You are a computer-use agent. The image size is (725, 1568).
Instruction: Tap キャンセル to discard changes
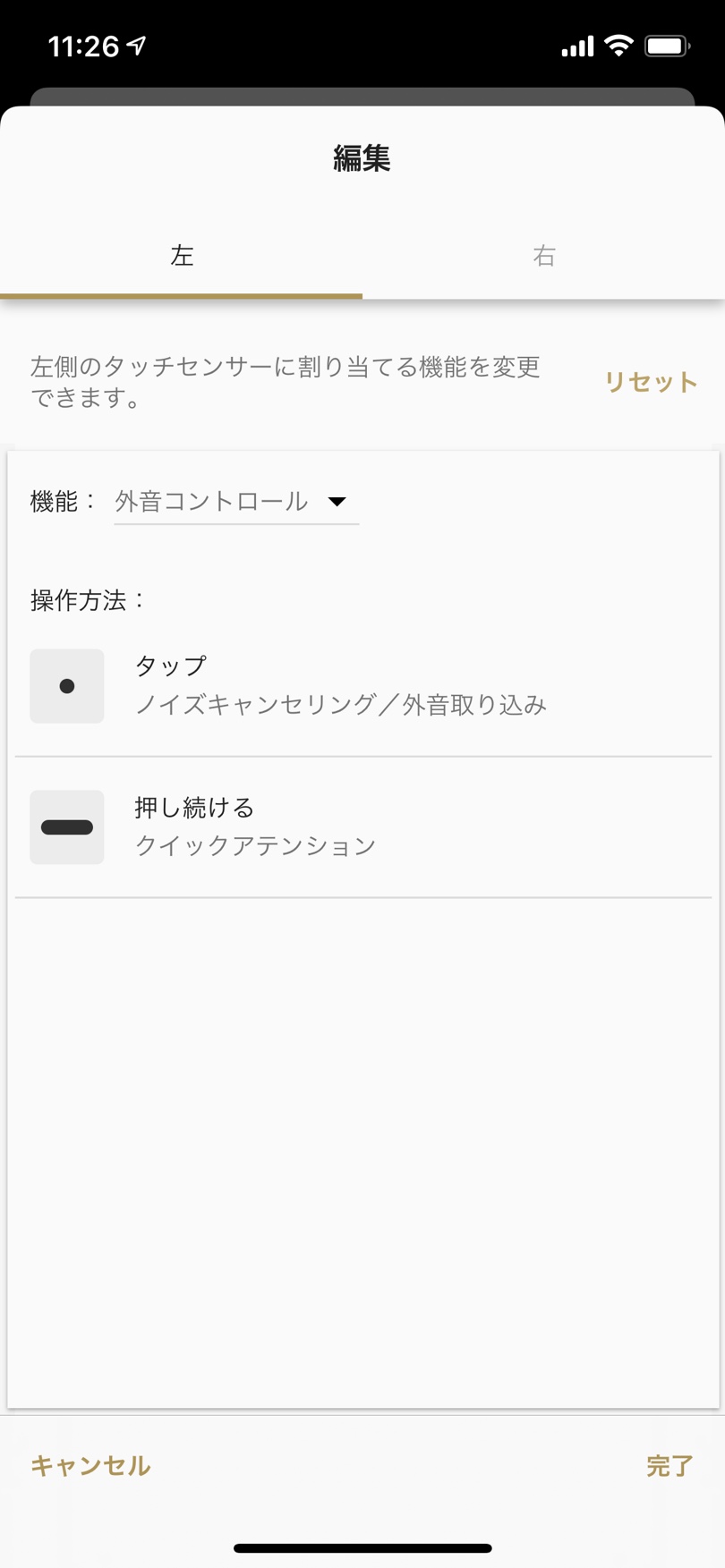click(x=90, y=1466)
